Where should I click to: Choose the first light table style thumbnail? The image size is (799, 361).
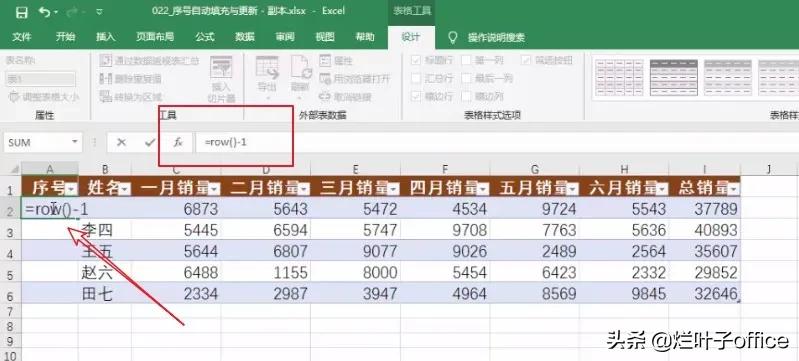(x=619, y=78)
